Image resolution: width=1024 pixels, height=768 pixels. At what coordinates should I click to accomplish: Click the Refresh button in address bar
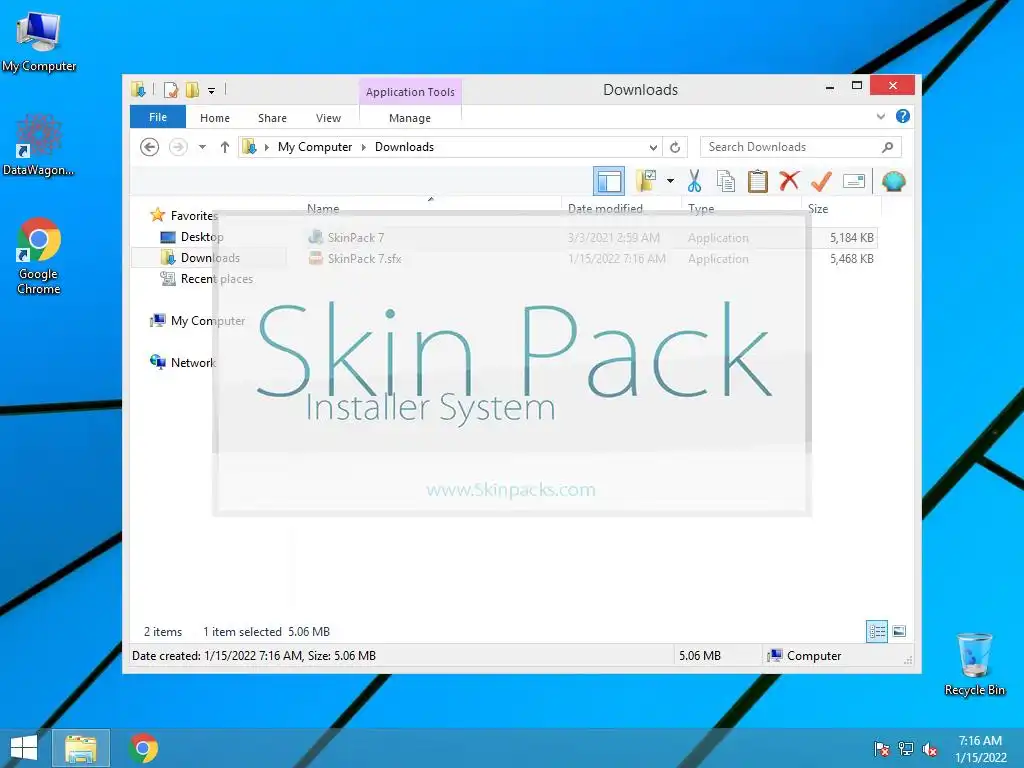675,148
